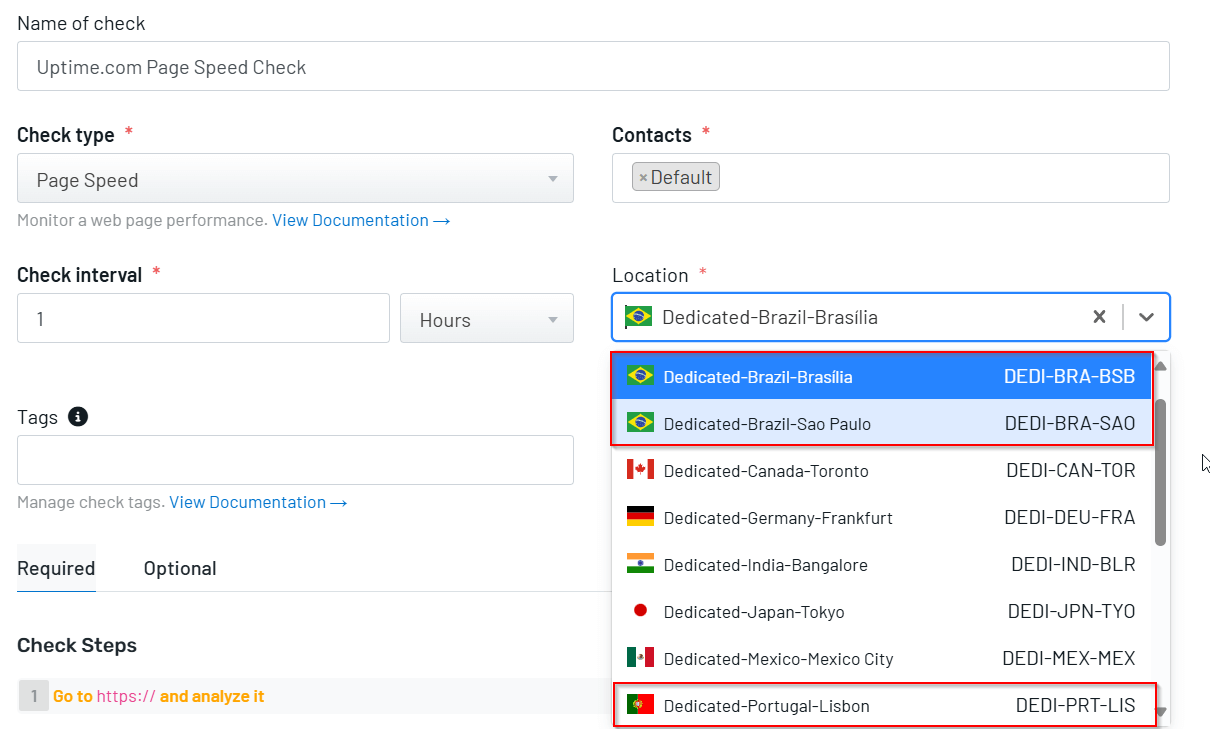The height and width of the screenshot is (729, 1210).
Task: Click the Portugal flag icon in list
Action: pyautogui.click(x=640, y=705)
